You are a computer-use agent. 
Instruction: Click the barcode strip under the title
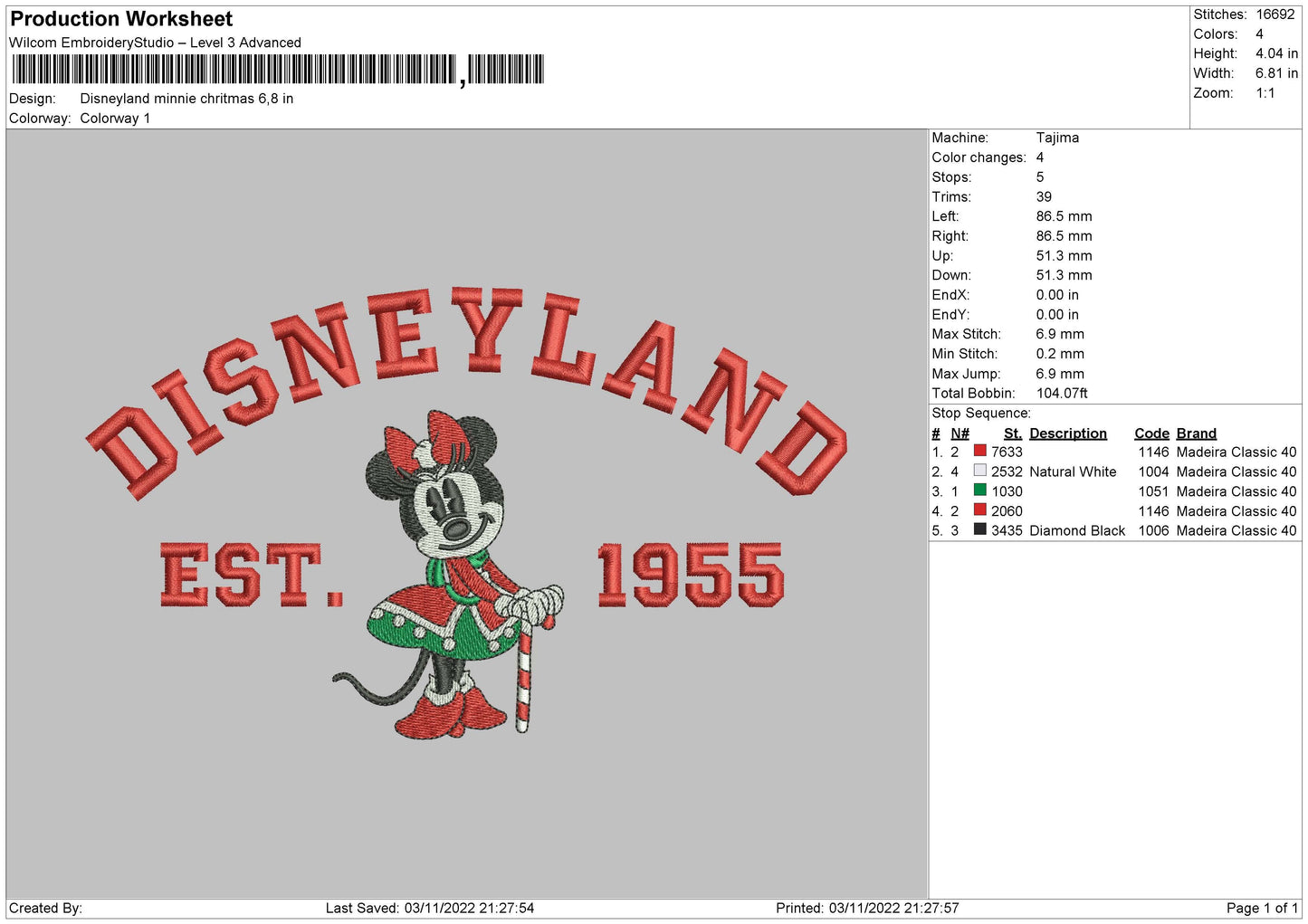click(x=278, y=69)
